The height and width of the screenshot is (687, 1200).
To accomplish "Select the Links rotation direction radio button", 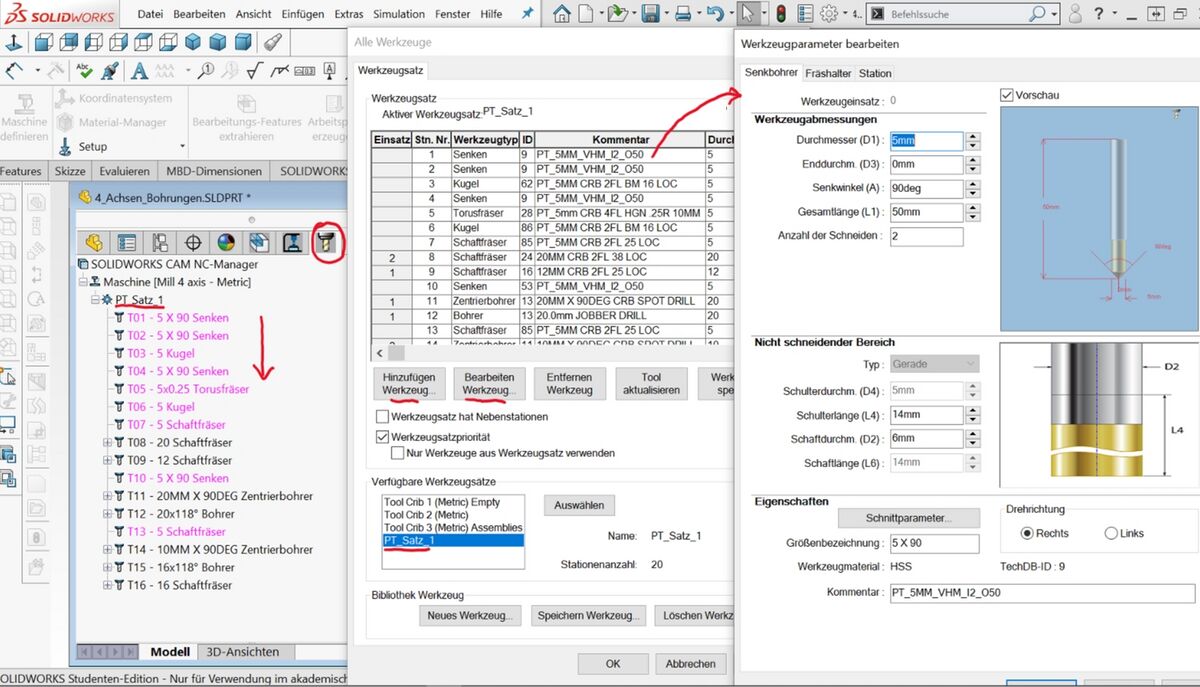I will pos(1110,533).
